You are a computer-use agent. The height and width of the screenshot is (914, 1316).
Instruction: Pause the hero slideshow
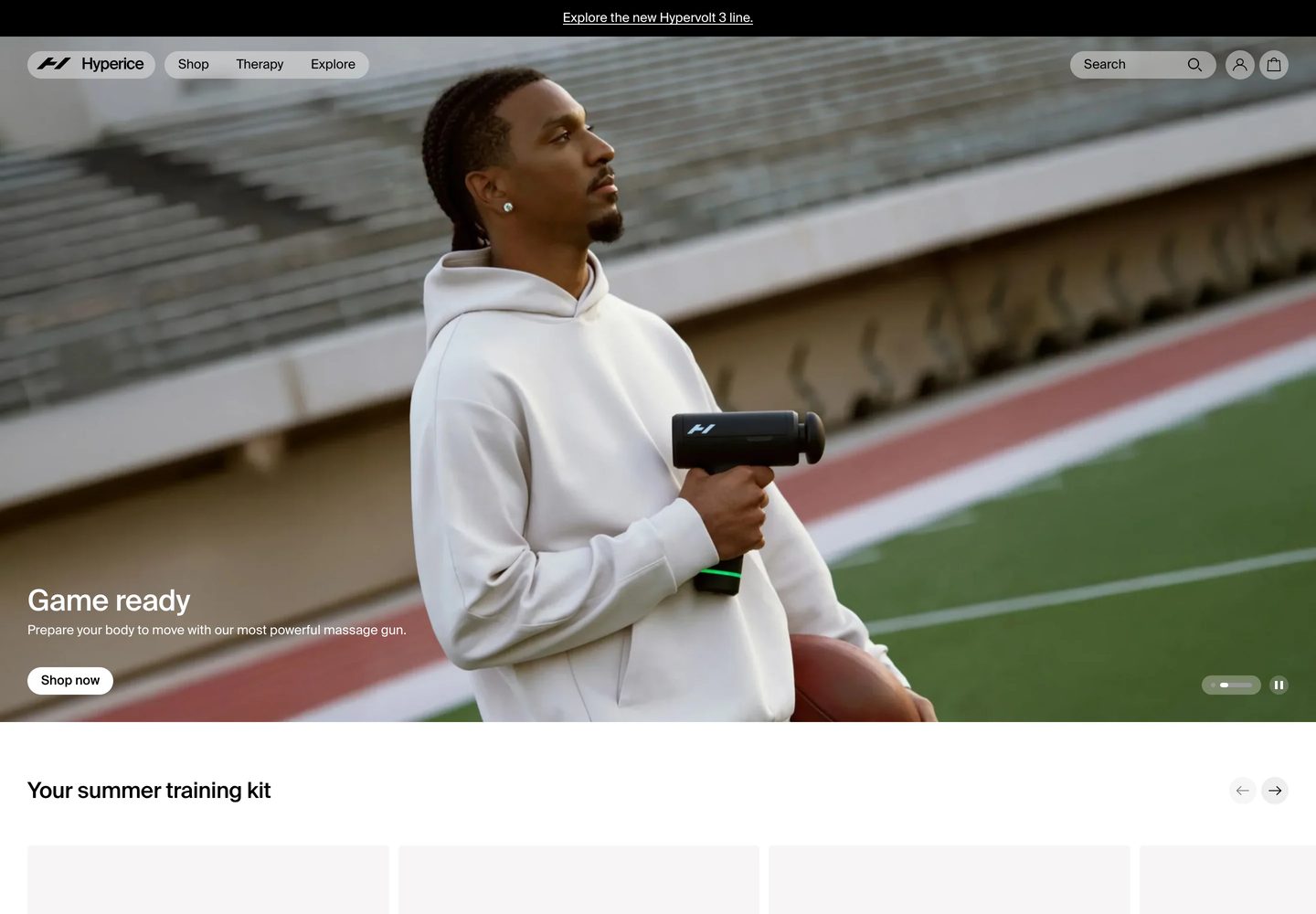click(1279, 685)
